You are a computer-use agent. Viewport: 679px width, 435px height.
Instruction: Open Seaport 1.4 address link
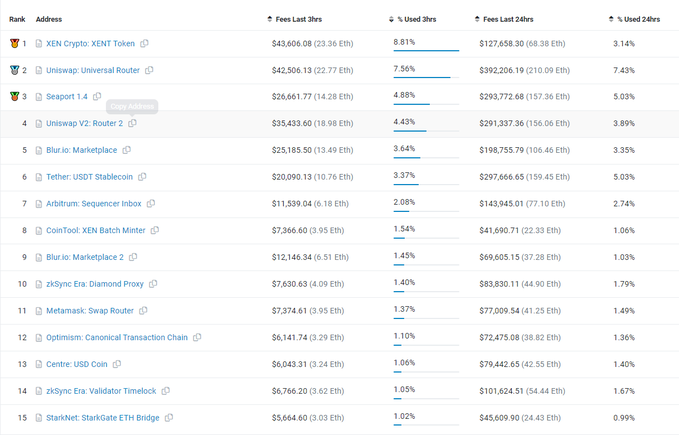pos(67,97)
